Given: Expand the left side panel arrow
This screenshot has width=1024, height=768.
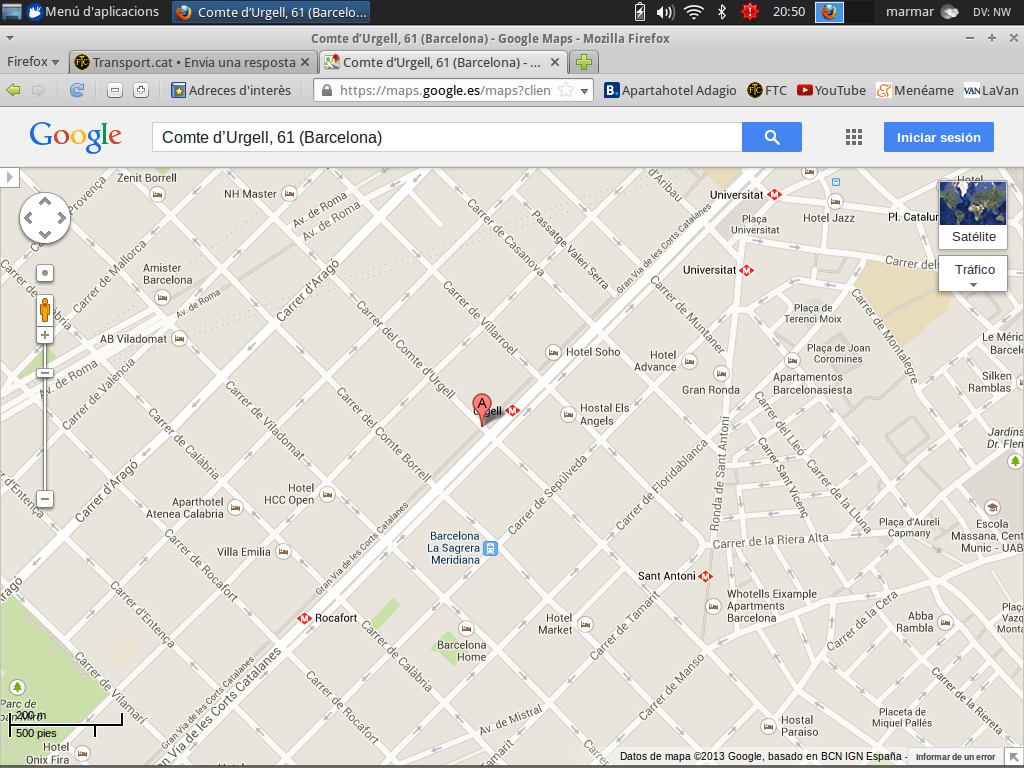Looking at the screenshot, I should [10, 177].
